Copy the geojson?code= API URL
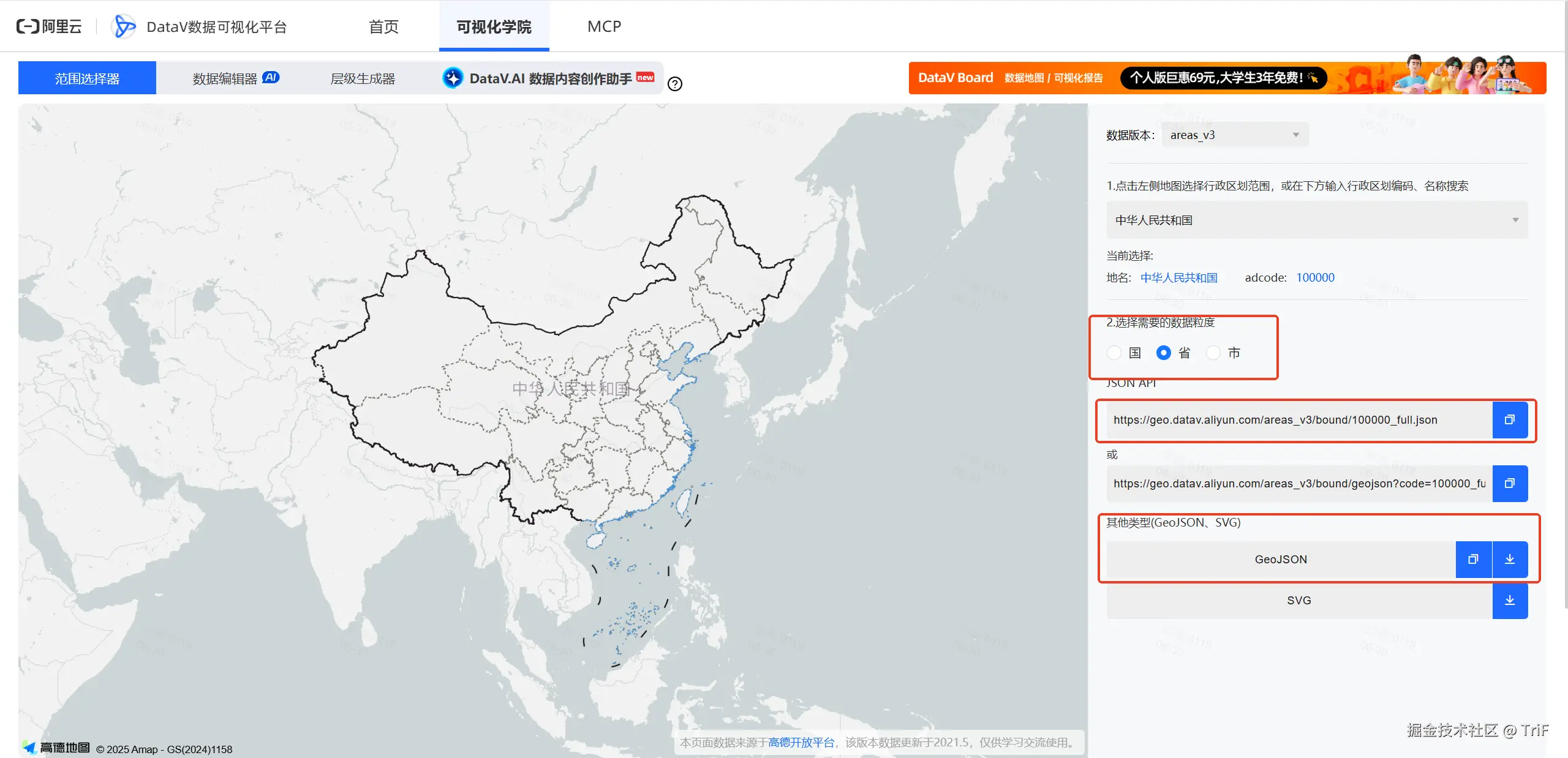 [x=1509, y=484]
